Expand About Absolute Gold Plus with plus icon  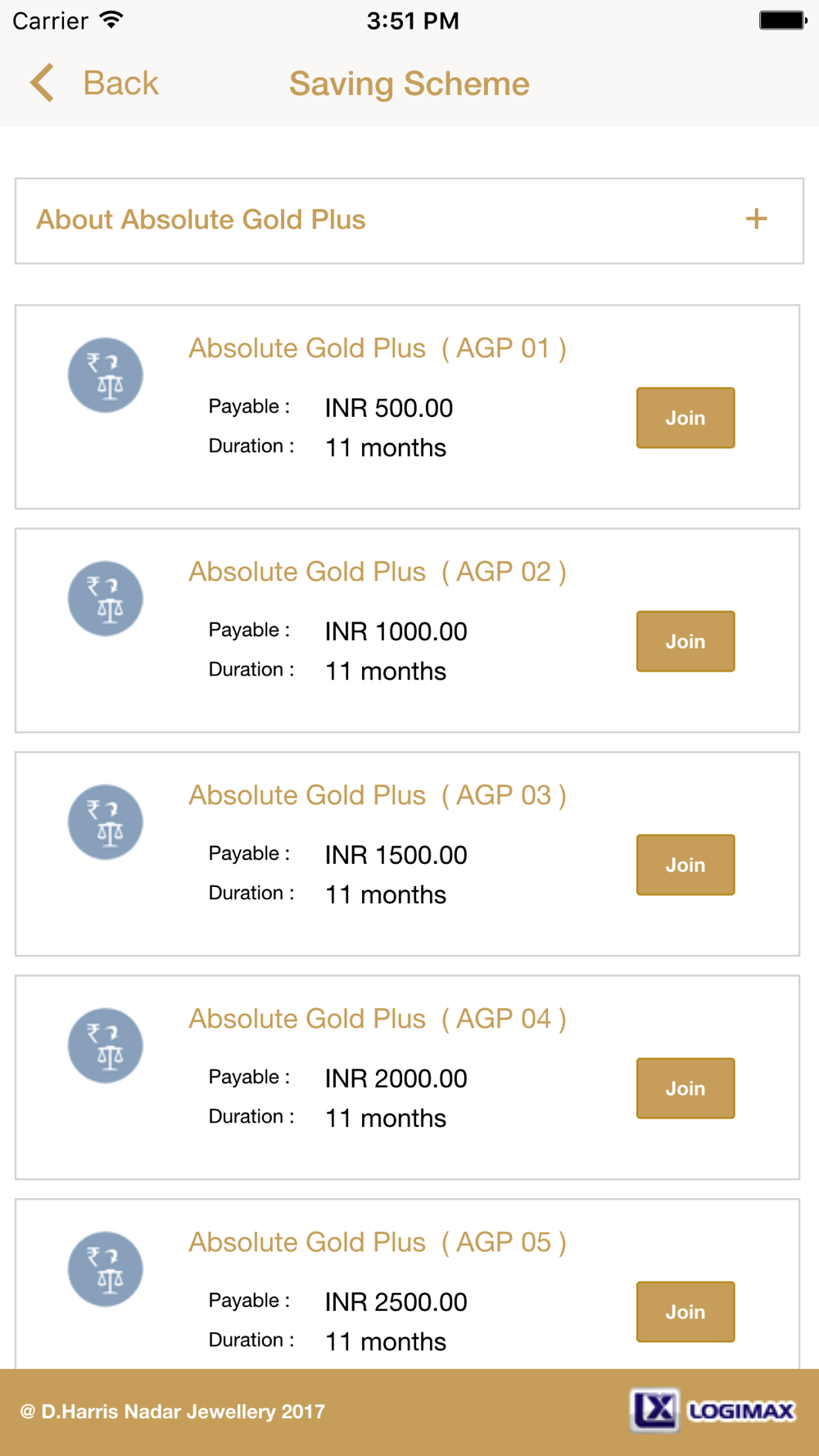(756, 219)
